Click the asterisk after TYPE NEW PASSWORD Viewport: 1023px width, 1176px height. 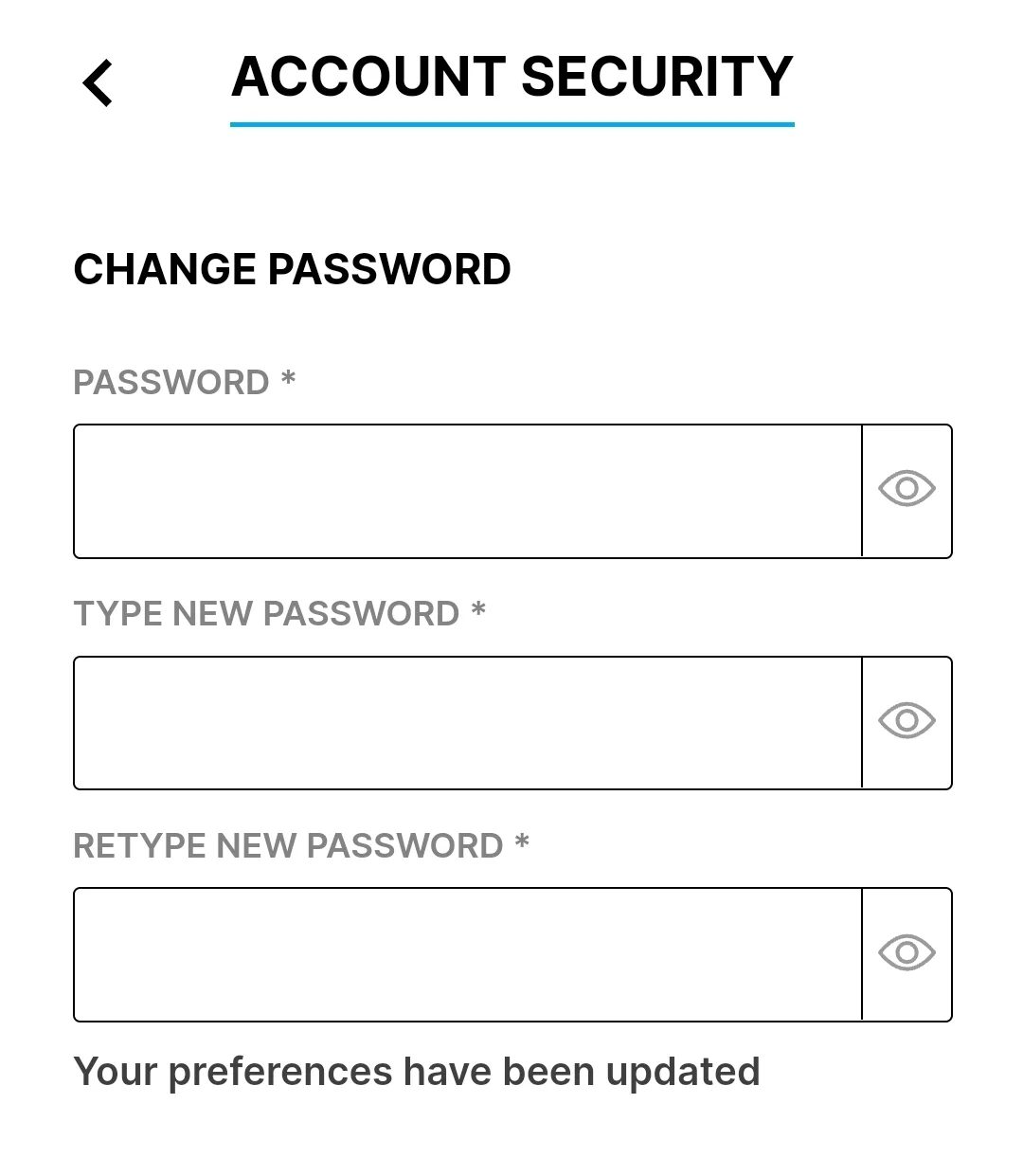(x=478, y=611)
